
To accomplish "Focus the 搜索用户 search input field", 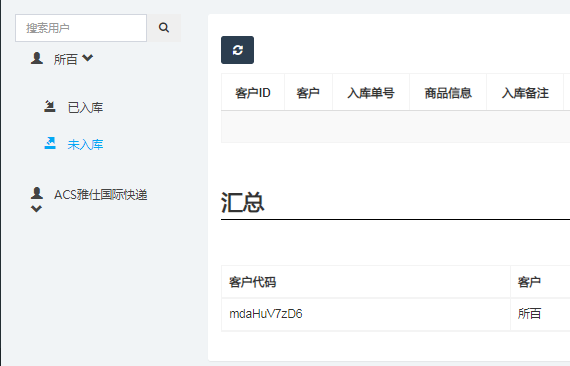I will pyautogui.click(x=81, y=28).
